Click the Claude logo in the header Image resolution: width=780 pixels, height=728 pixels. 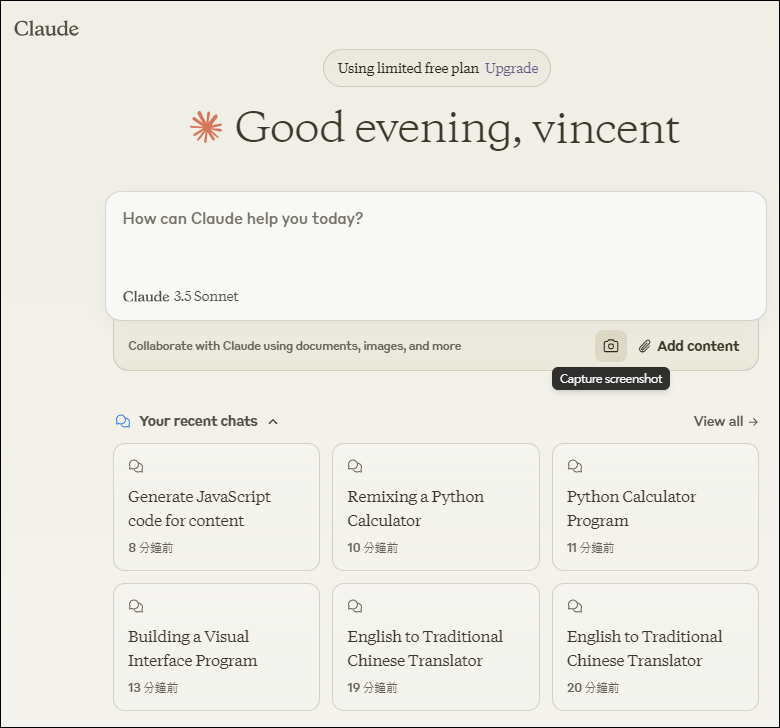click(x=46, y=28)
